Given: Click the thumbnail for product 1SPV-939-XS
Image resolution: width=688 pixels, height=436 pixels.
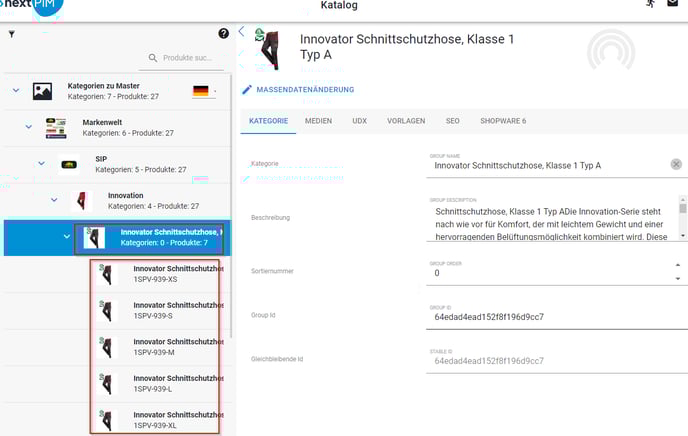Looking at the screenshot, I should click(107, 274).
